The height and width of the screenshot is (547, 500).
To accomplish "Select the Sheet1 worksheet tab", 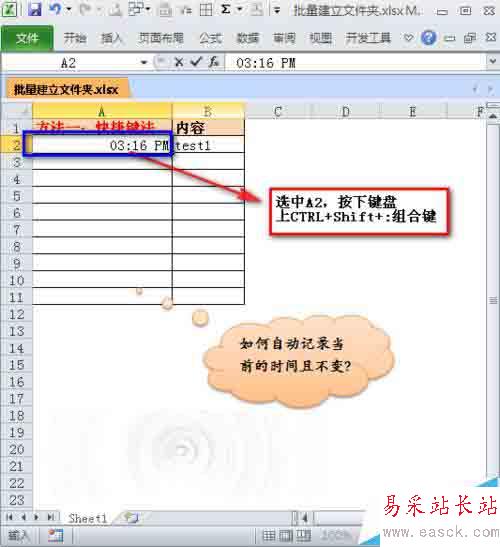I will 87,518.
